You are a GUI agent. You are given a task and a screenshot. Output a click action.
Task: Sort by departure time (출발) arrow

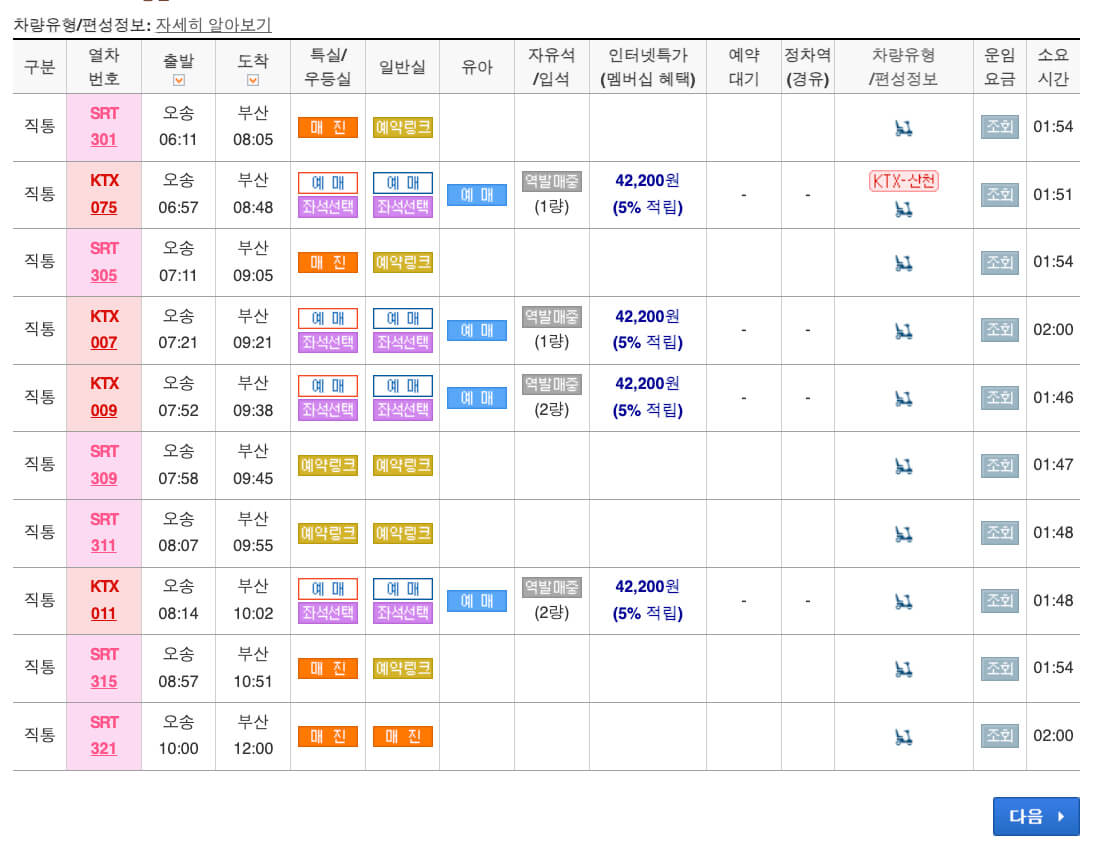tap(179, 80)
